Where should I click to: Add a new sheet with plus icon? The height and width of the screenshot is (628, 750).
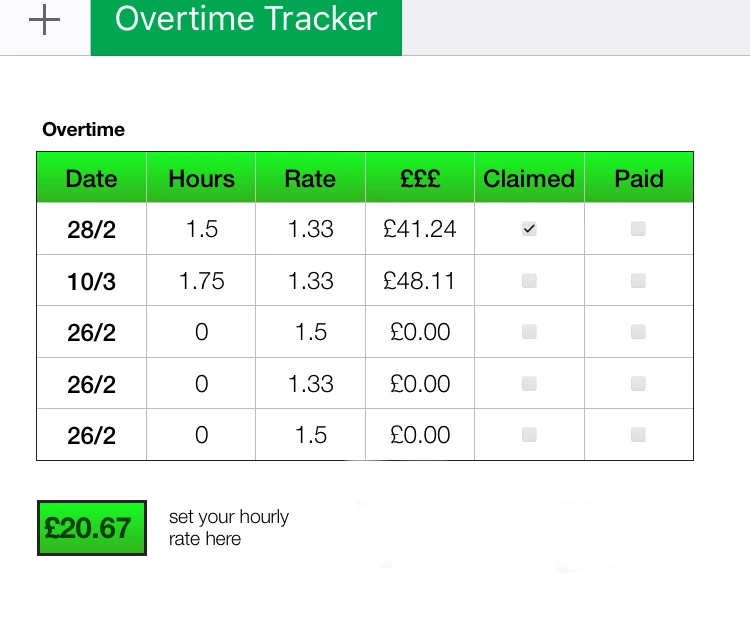pos(44,20)
